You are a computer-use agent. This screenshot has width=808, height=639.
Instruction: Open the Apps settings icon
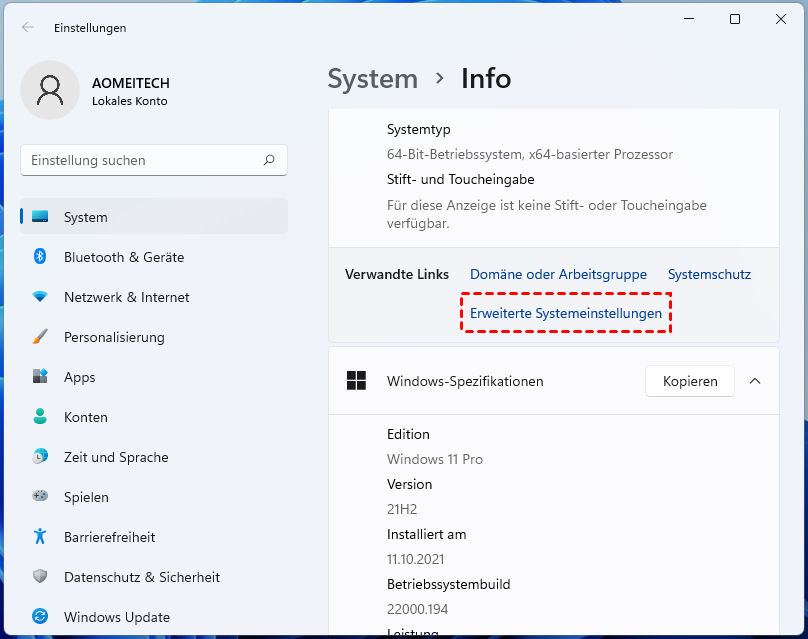[x=40, y=377]
